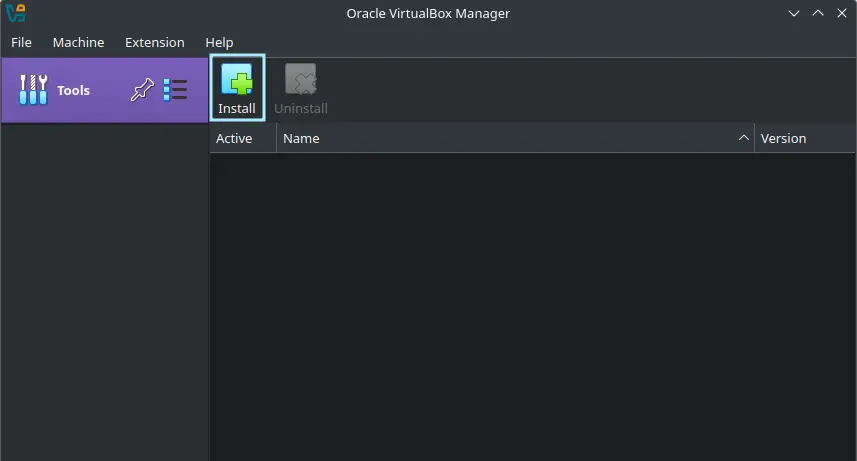The height and width of the screenshot is (461, 857).
Task: Open the Help menu
Action: 219,42
